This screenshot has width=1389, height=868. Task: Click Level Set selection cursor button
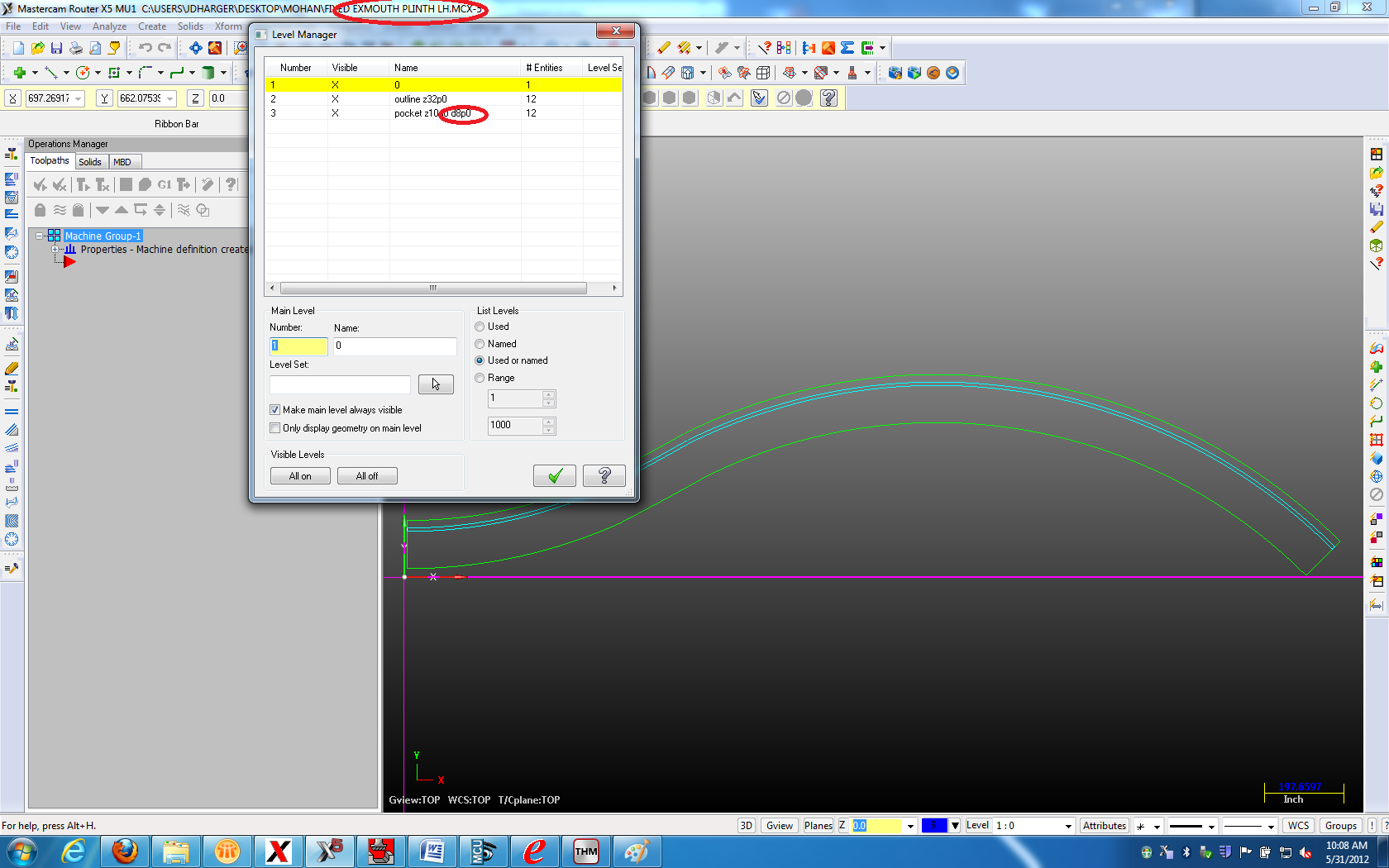tap(436, 384)
